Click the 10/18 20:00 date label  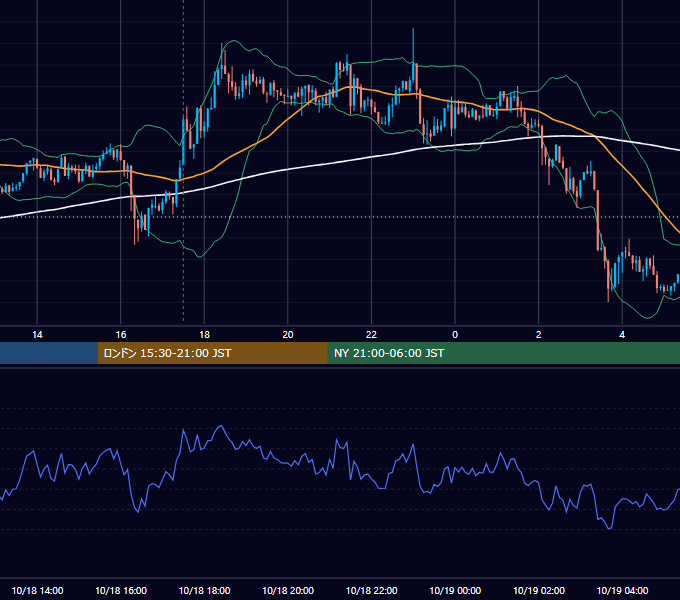288,590
